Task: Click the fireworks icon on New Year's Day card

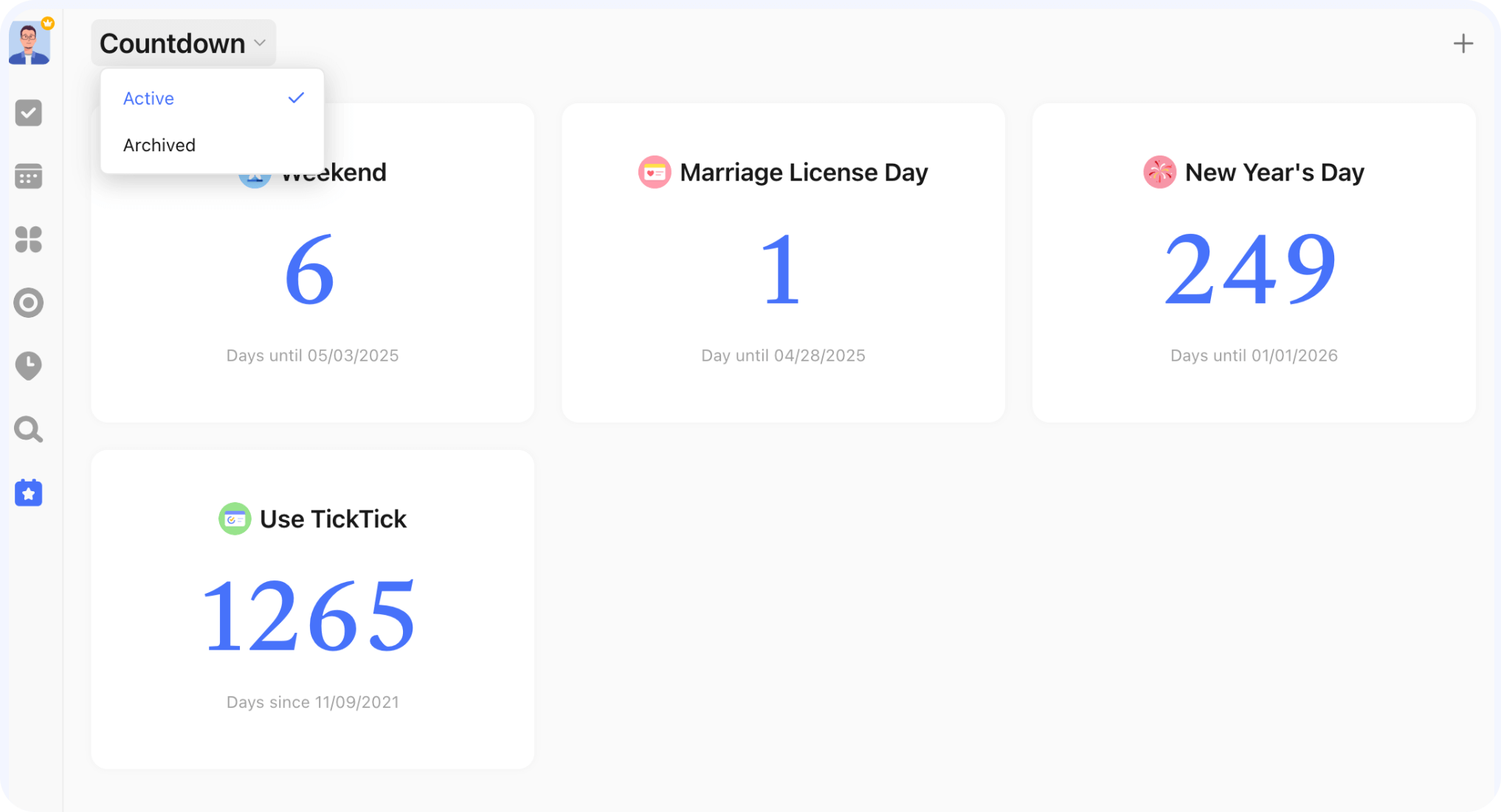Action: pos(1159,172)
